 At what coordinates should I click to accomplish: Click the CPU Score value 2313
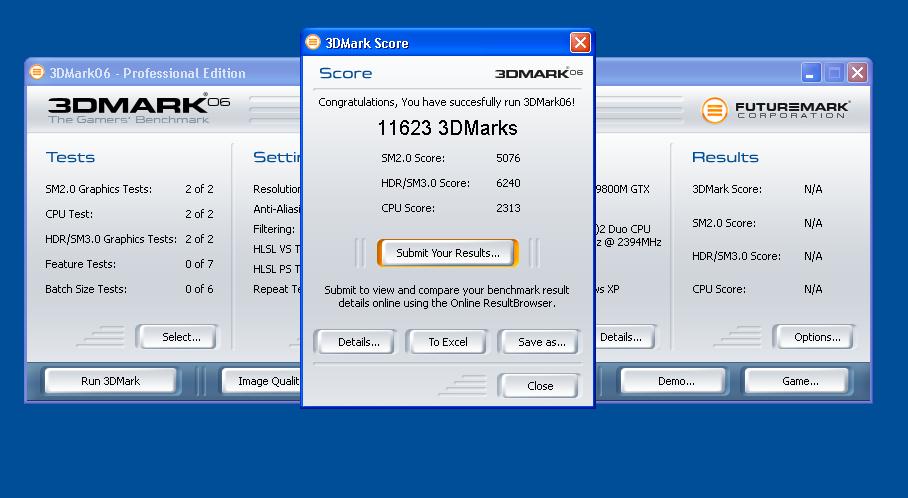coord(508,208)
